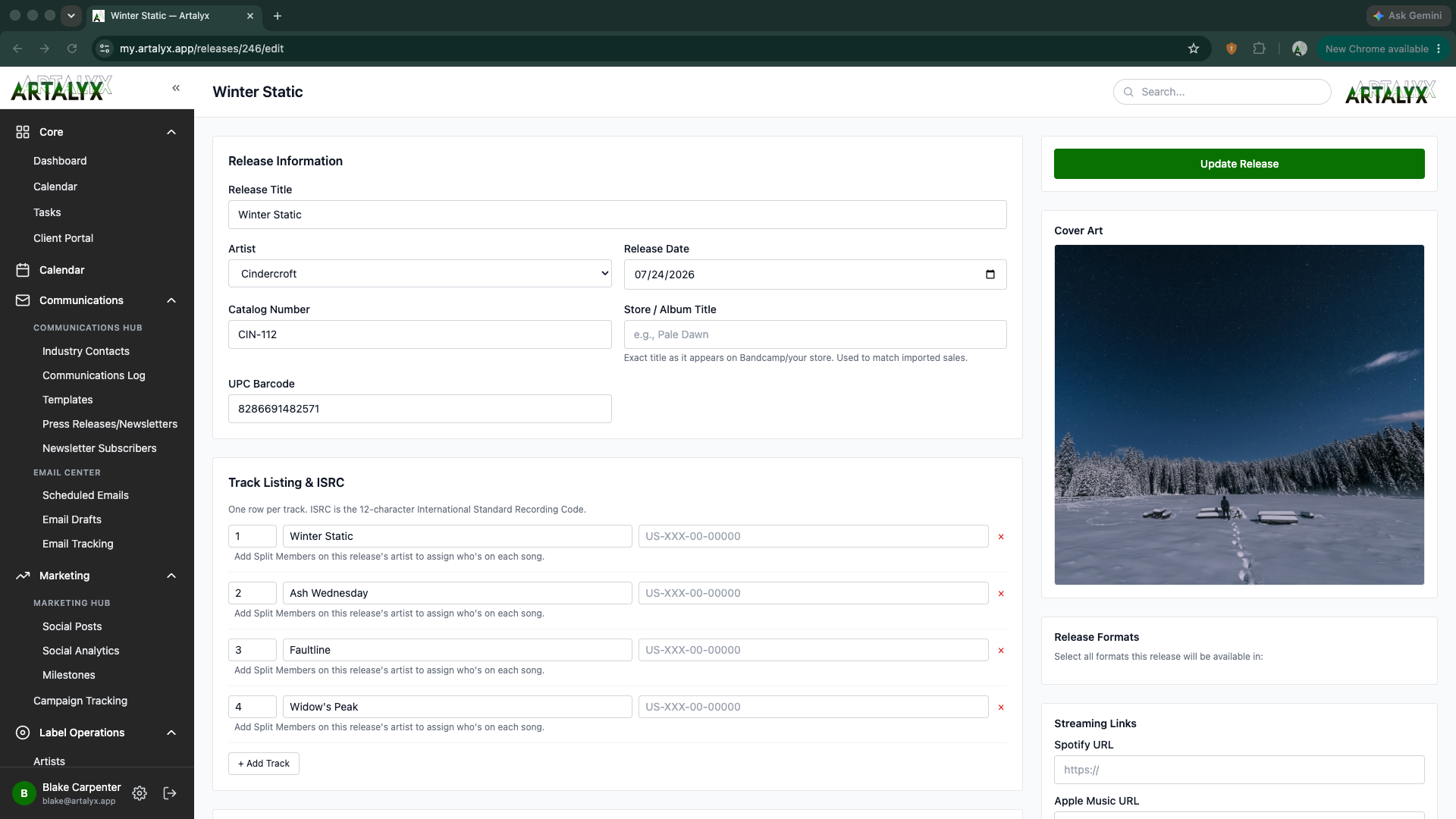This screenshot has height=819, width=1456.
Task: Open the browser extensions puzzle icon
Action: [1259, 49]
